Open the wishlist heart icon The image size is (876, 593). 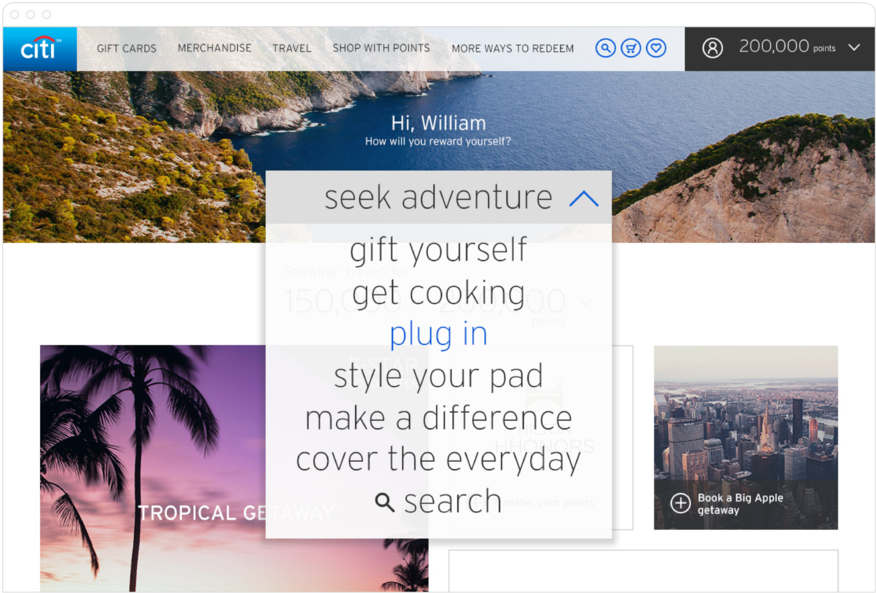pyautogui.click(x=656, y=48)
